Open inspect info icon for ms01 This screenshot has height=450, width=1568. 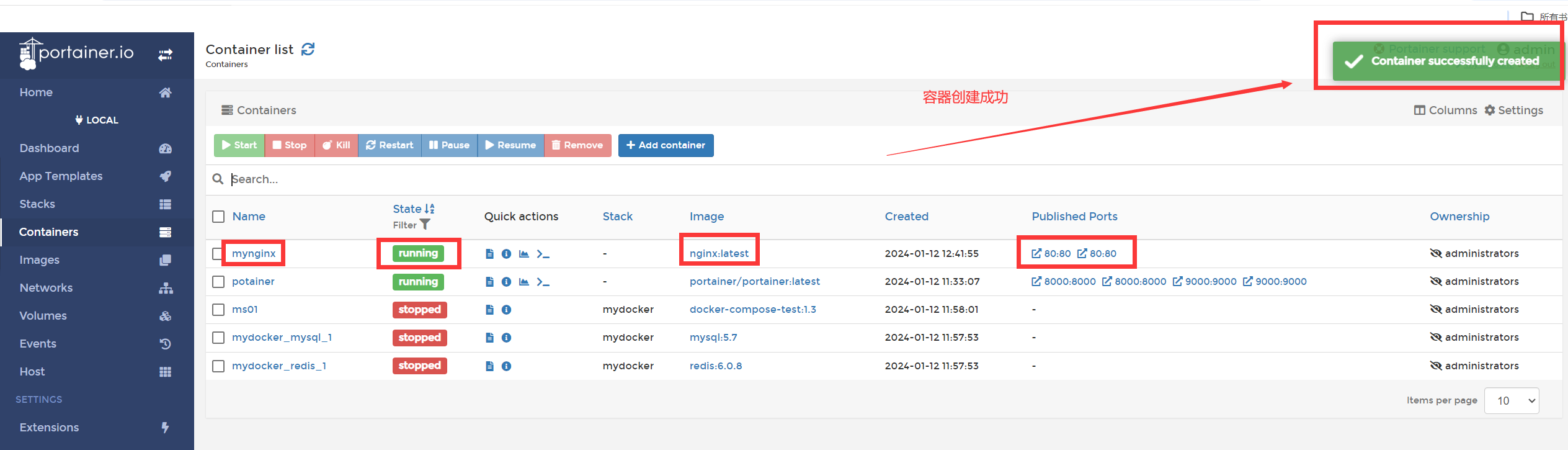click(506, 310)
